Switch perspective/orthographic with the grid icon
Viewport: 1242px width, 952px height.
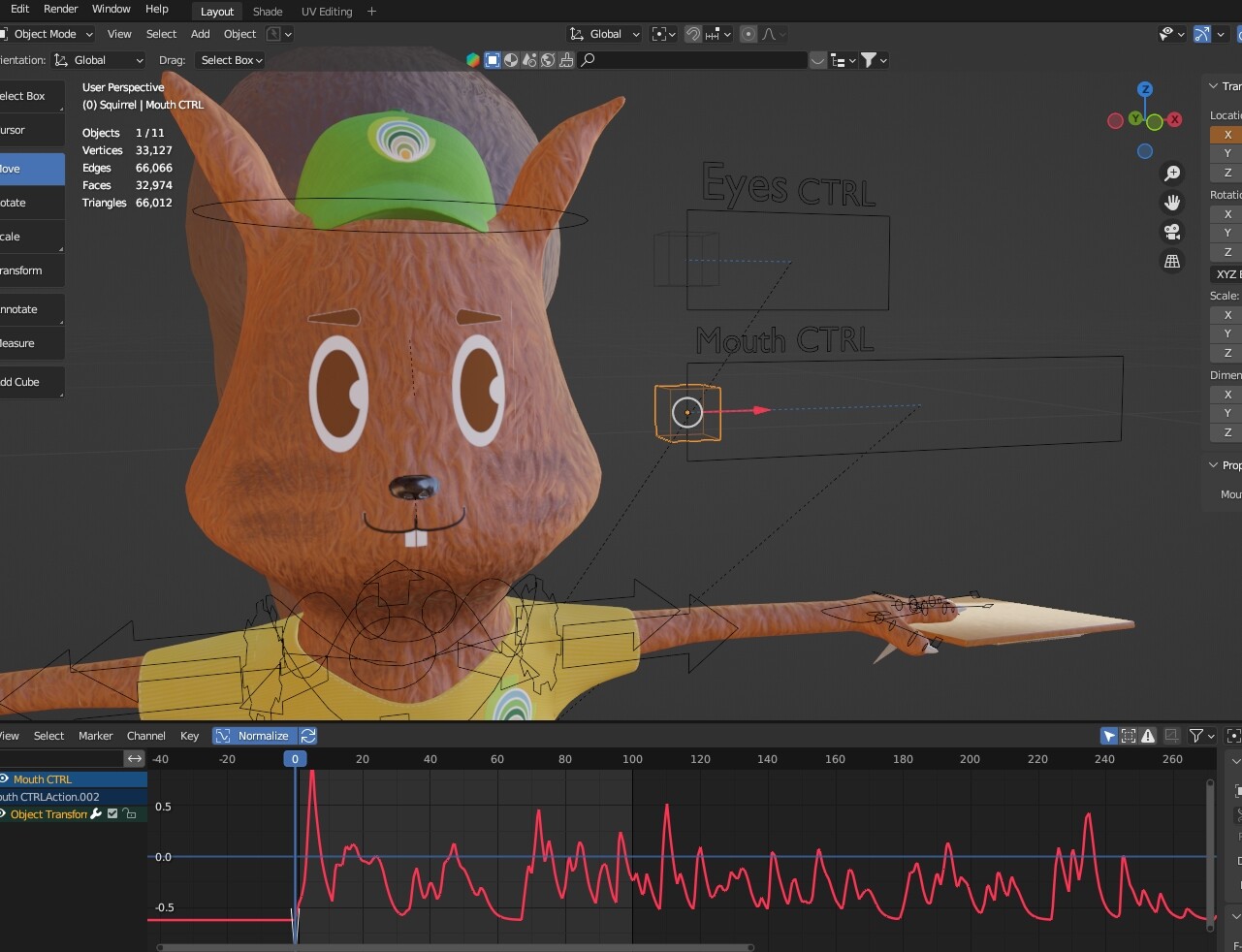1172,262
